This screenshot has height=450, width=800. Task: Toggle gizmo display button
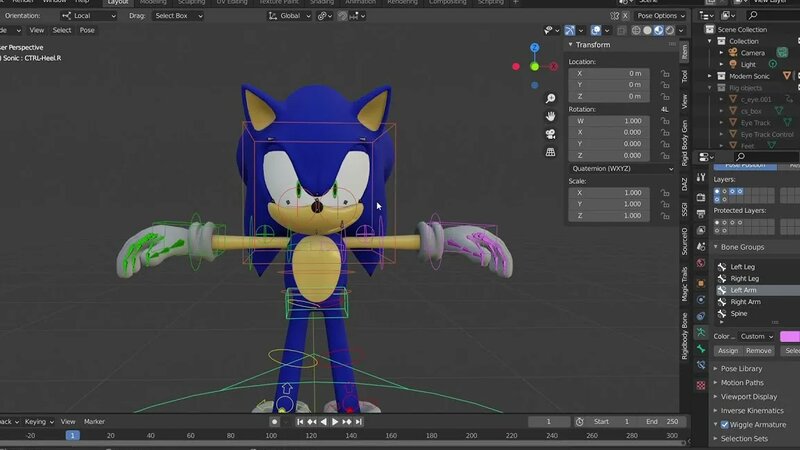(x=570, y=31)
